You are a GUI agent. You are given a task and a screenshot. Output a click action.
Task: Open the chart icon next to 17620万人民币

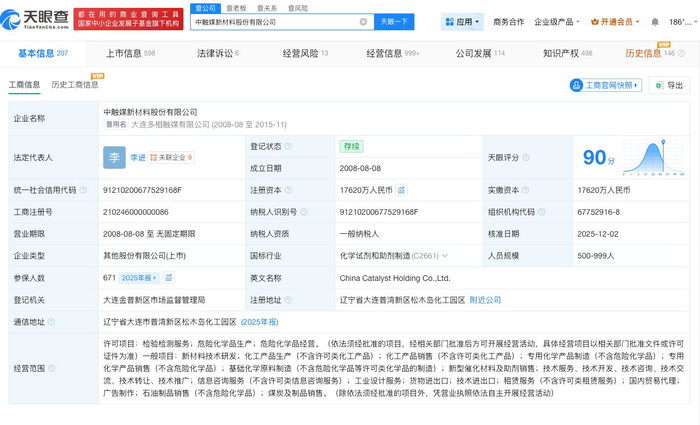[x=401, y=190]
